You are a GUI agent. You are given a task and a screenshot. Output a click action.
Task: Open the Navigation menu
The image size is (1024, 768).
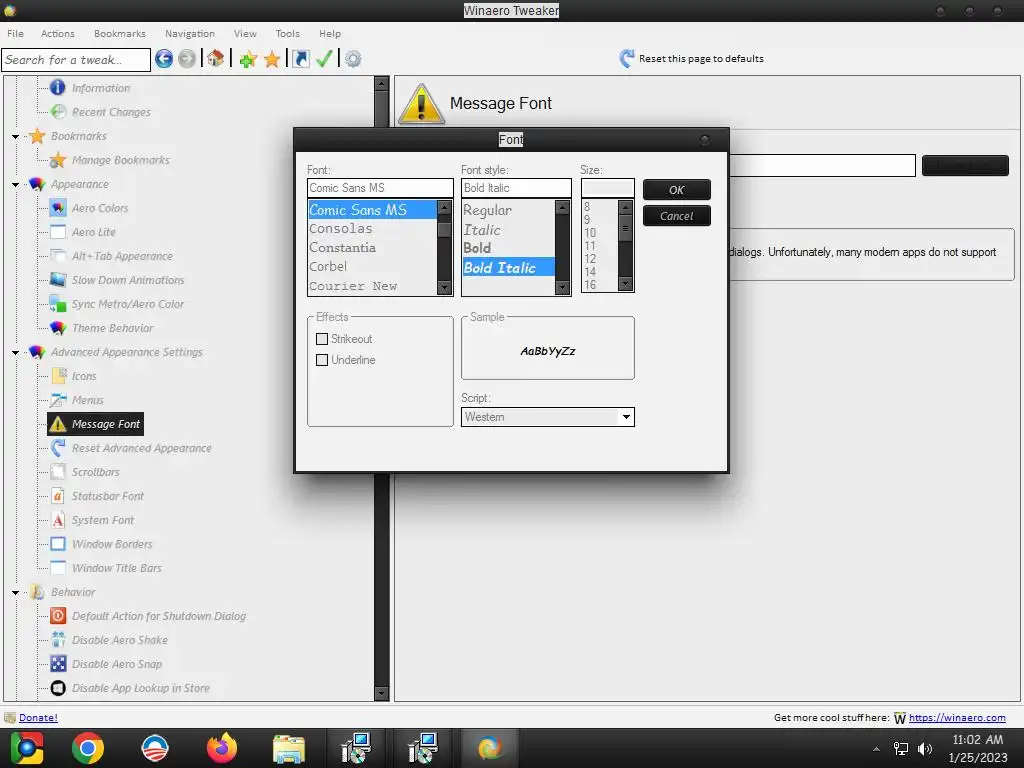click(x=189, y=33)
